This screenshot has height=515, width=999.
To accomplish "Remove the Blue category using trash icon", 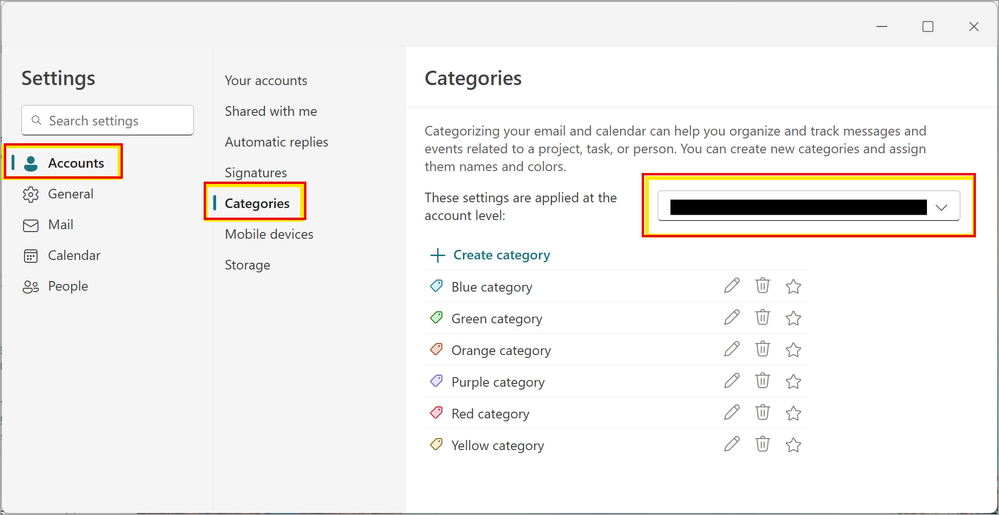I will pyautogui.click(x=762, y=286).
